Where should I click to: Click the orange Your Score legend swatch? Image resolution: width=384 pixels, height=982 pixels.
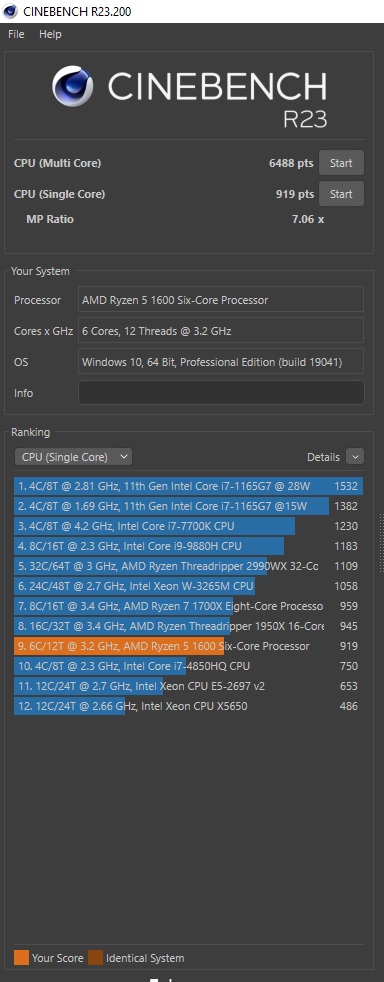(21, 958)
